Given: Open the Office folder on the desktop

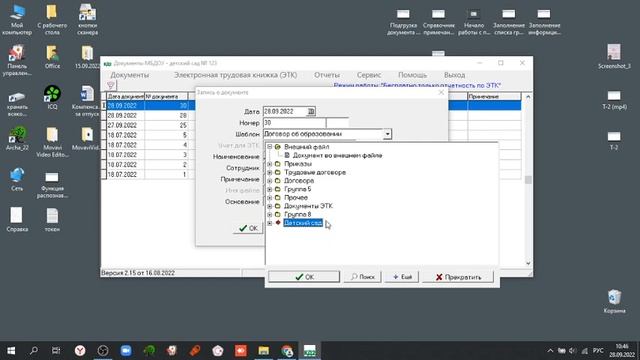Looking at the screenshot, I should click(x=52, y=57).
